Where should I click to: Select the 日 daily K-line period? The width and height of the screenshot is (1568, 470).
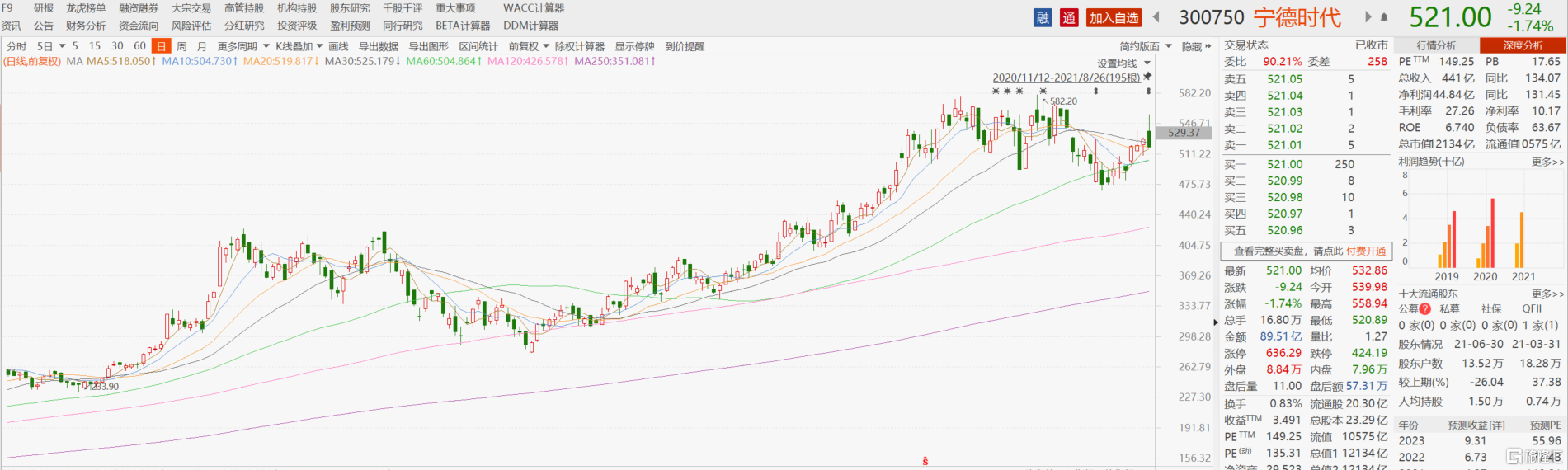point(161,47)
